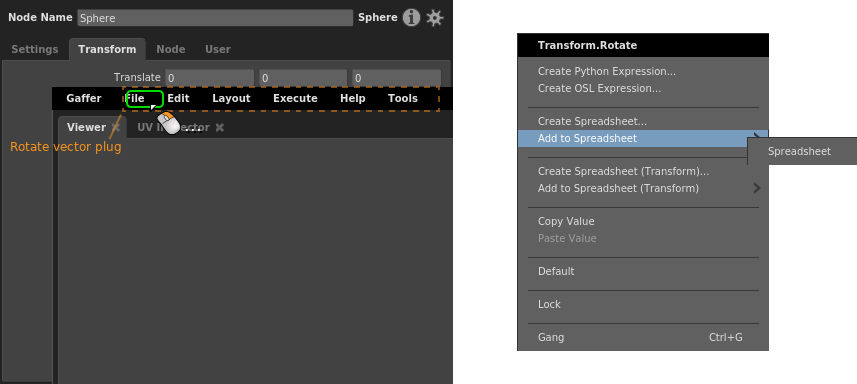Select the User tab
Screen dimensions: 857x384
point(218,49)
